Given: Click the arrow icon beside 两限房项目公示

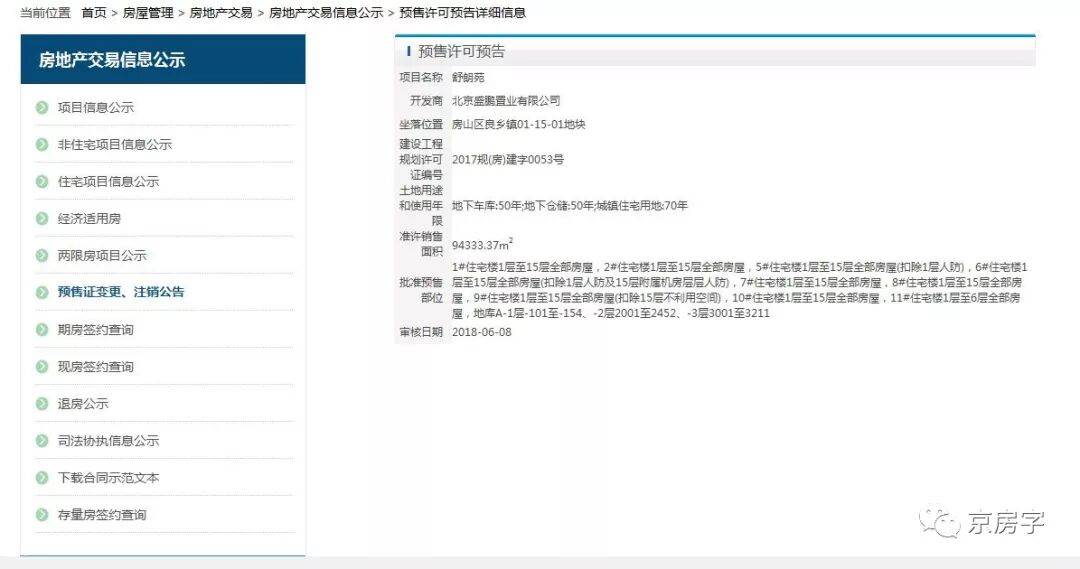Looking at the screenshot, I should [x=42, y=256].
